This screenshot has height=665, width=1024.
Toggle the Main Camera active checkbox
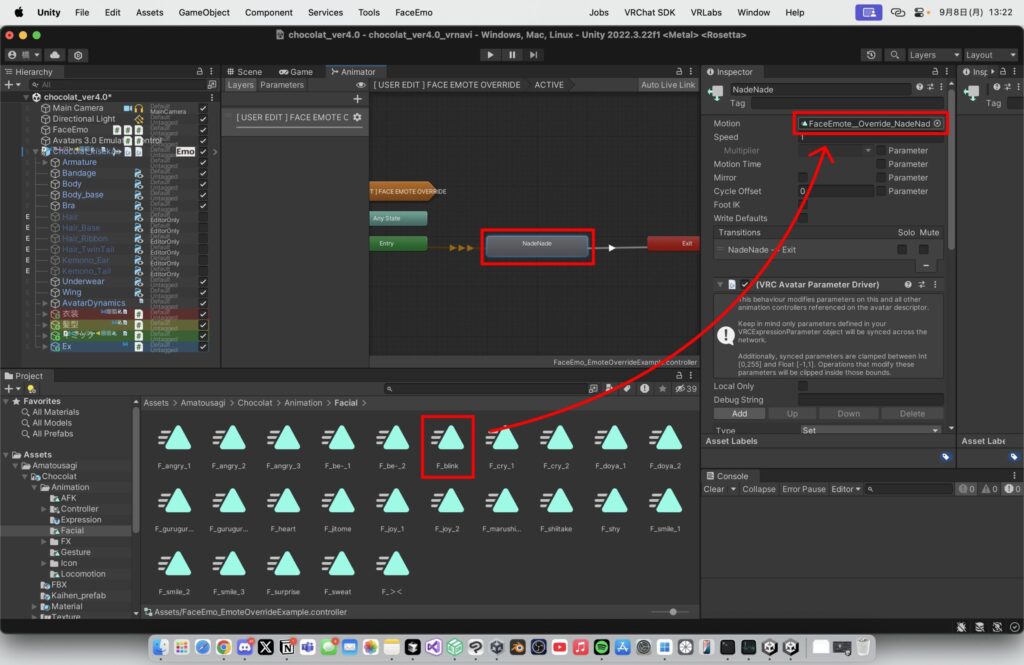203,108
